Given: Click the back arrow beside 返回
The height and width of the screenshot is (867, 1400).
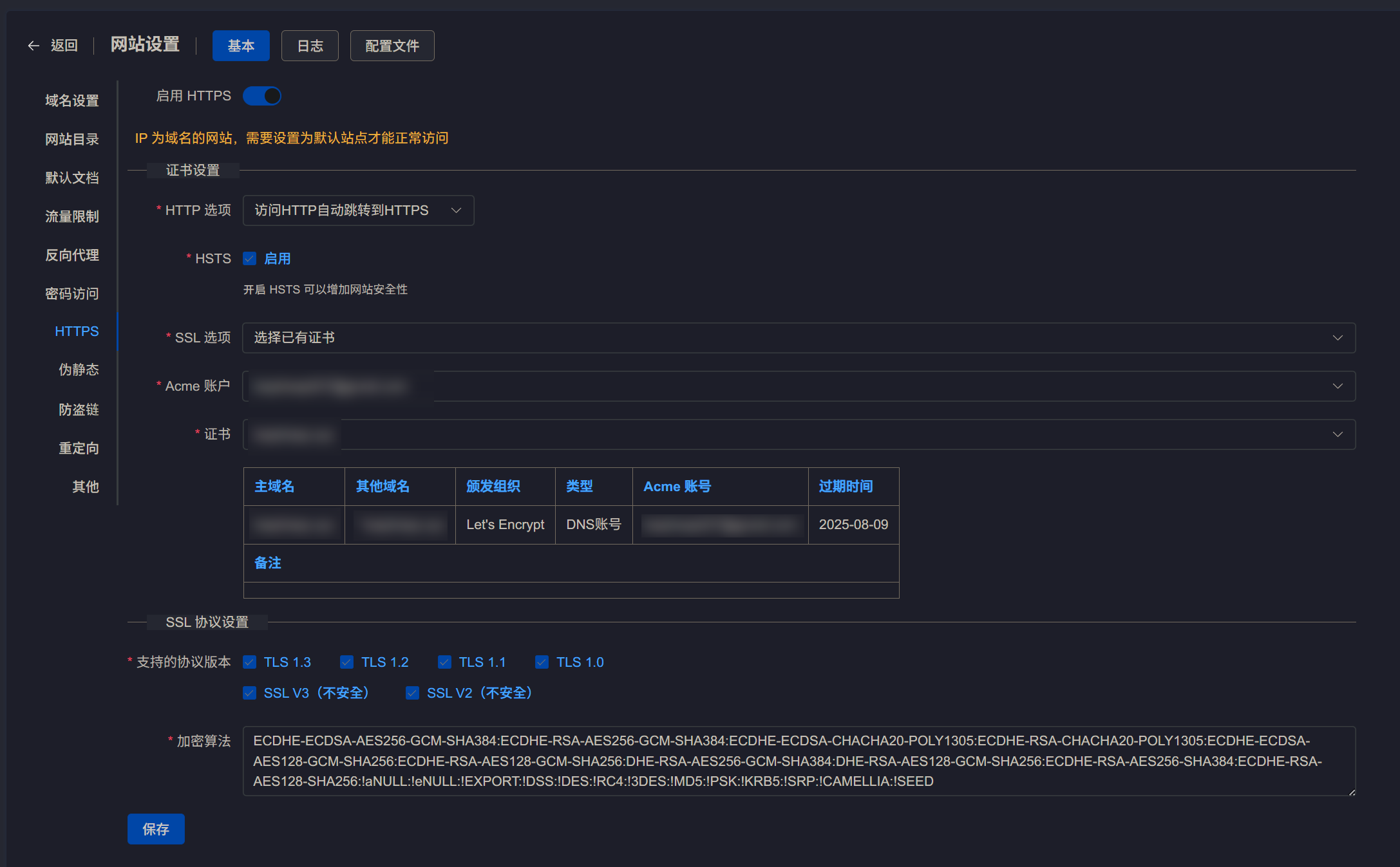Looking at the screenshot, I should [x=33, y=45].
